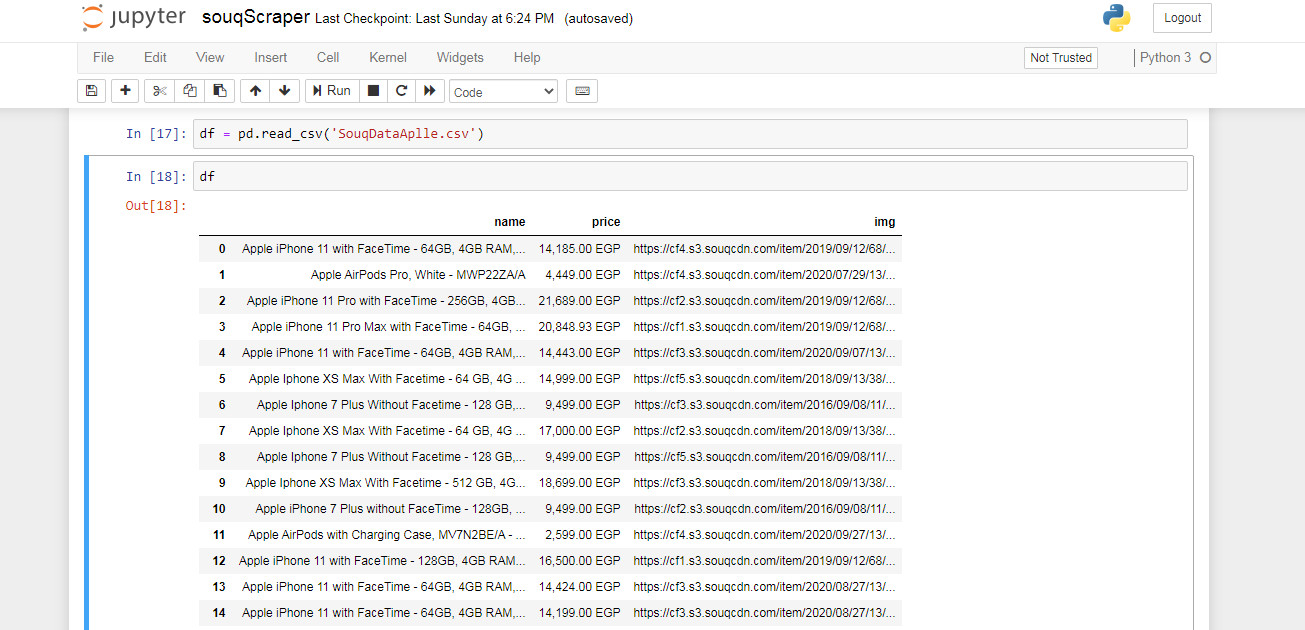1305x630 pixels.
Task: Save and checkpoint with floppy icon
Action: tap(91, 91)
